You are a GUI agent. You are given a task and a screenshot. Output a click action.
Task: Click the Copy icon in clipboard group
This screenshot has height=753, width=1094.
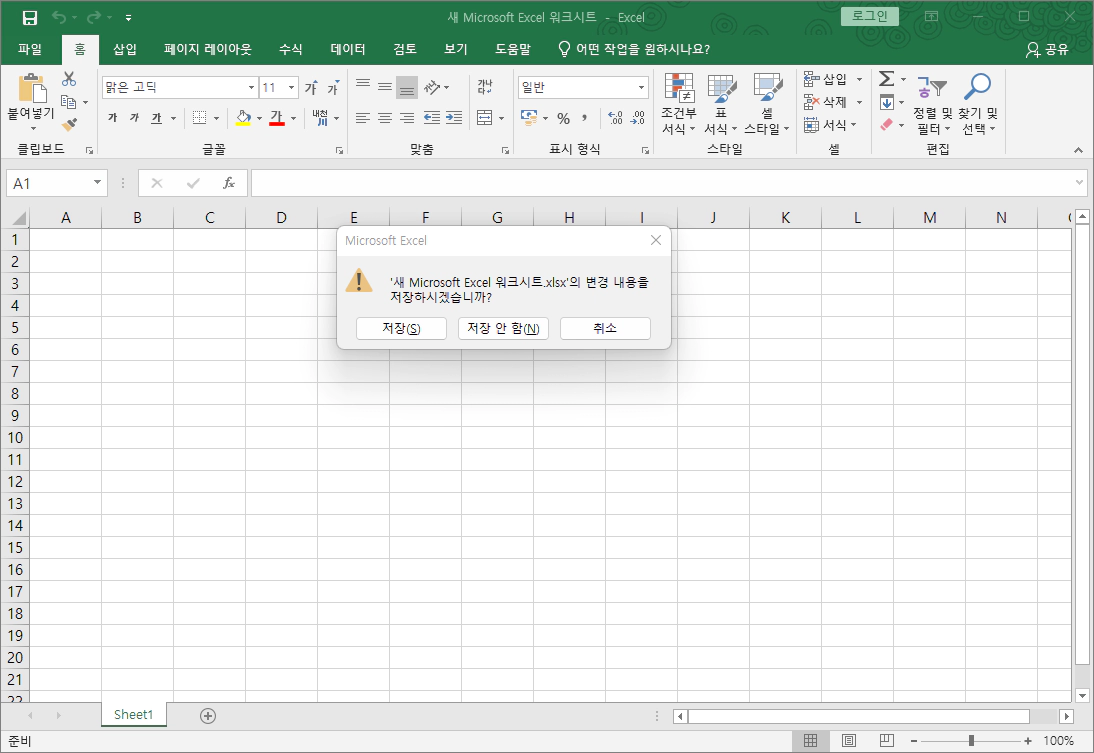click(x=68, y=102)
